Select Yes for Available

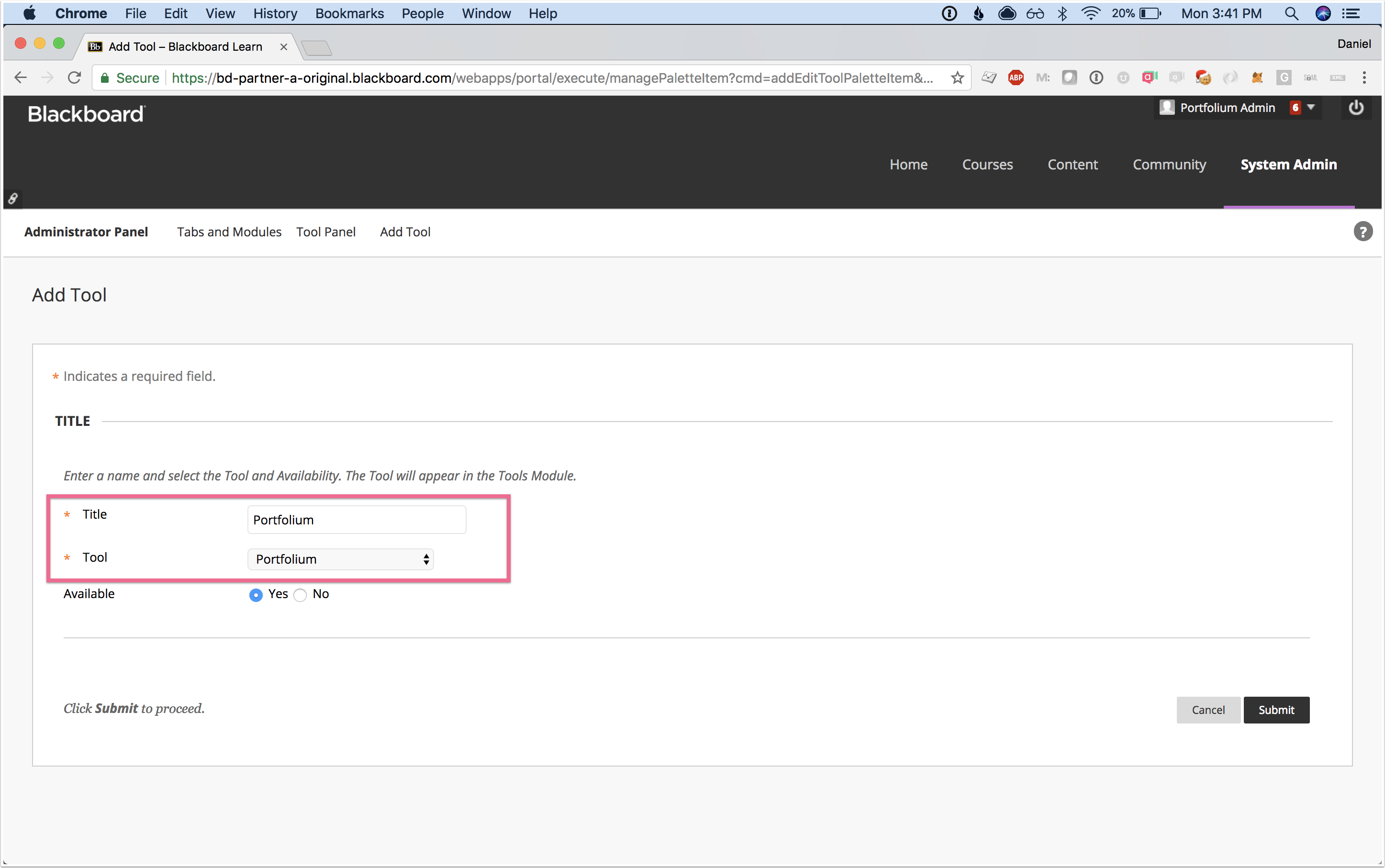tap(256, 595)
